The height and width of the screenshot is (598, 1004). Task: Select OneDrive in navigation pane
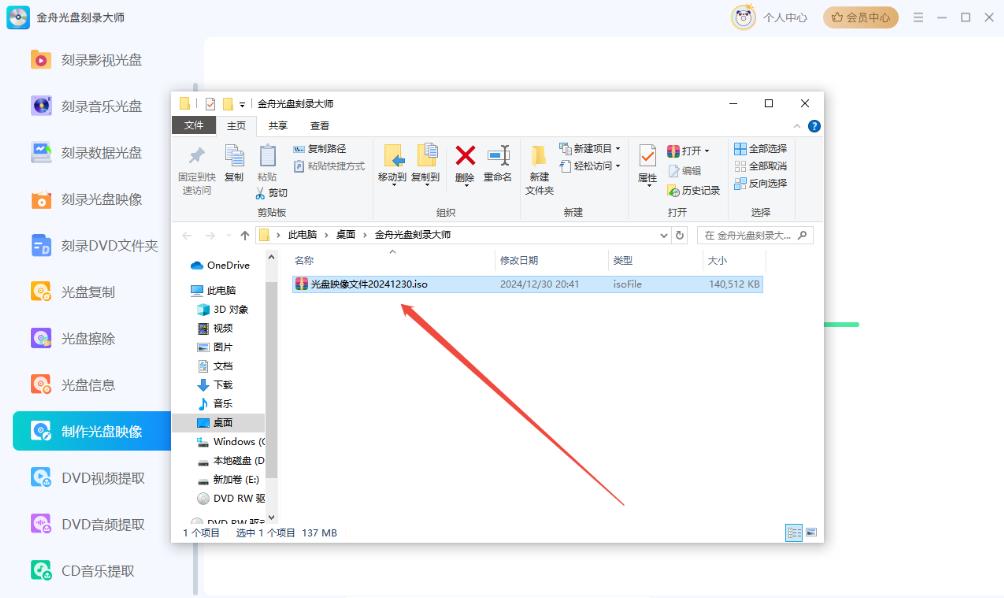click(x=221, y=265)
